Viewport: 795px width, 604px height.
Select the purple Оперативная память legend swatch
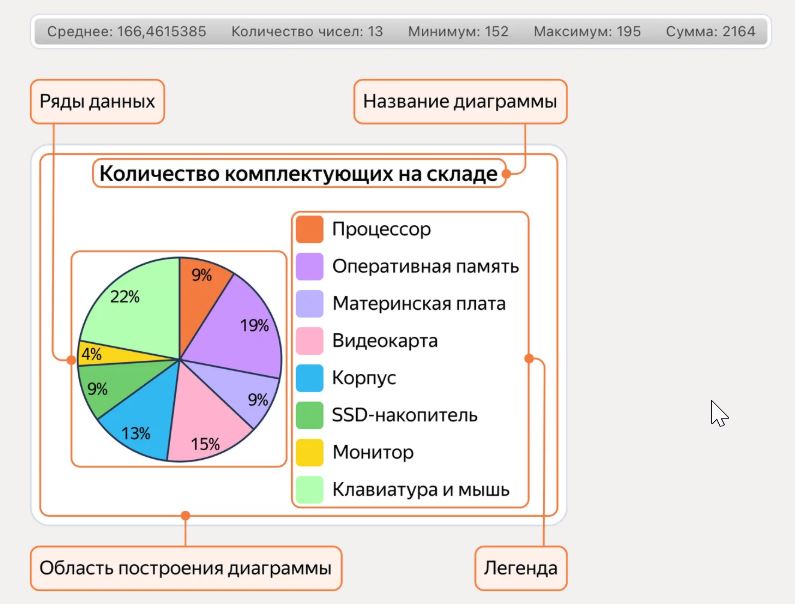310,266
